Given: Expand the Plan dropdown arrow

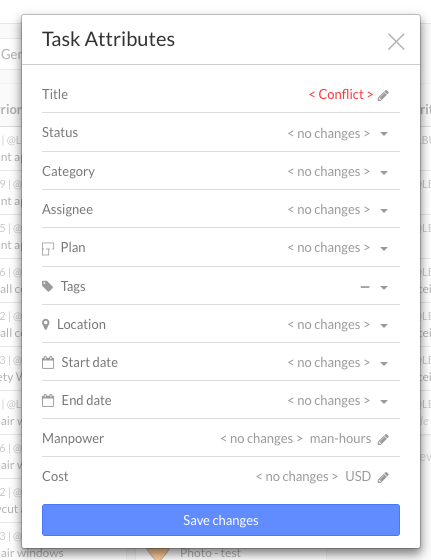Looking at the screenshot, I should click(x=384, y=249).
